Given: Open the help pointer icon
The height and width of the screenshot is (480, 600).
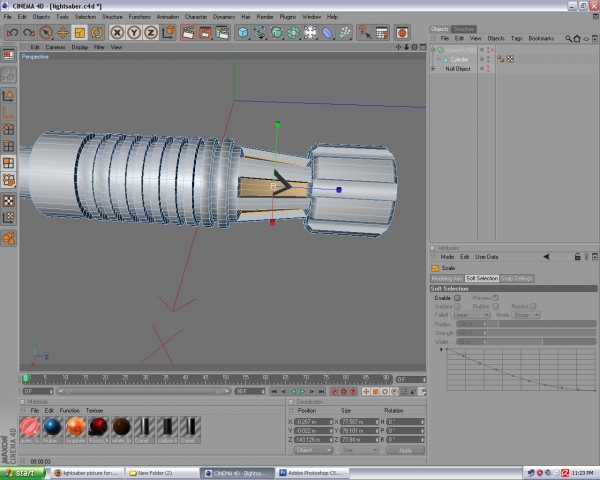Looking at the screenshot, I should click(365, 33).
